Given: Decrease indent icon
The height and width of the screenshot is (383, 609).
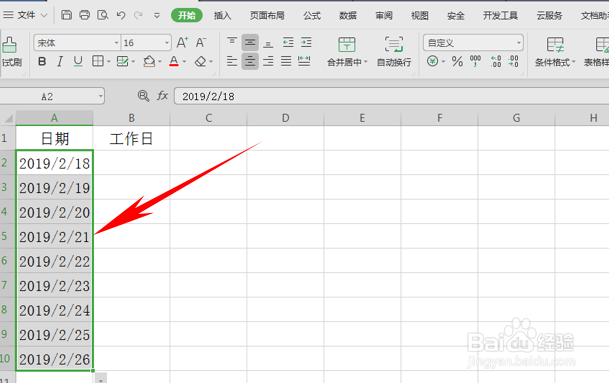Looking at the screenshot, I should click(288, 42).
